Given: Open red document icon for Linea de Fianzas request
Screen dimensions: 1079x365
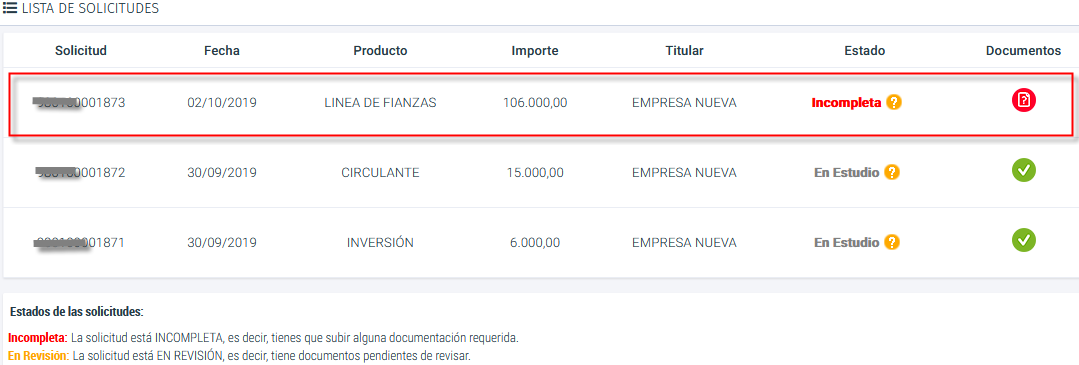Looking at the screenshot, I should click(1023, 101).
